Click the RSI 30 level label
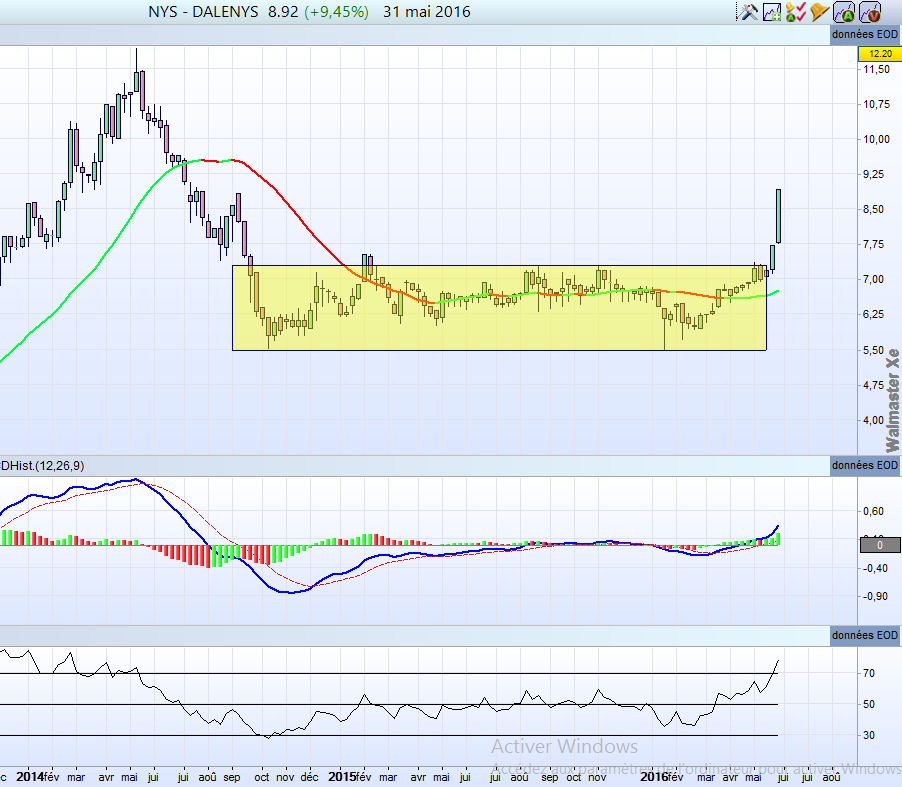 (x=869, y=735)
